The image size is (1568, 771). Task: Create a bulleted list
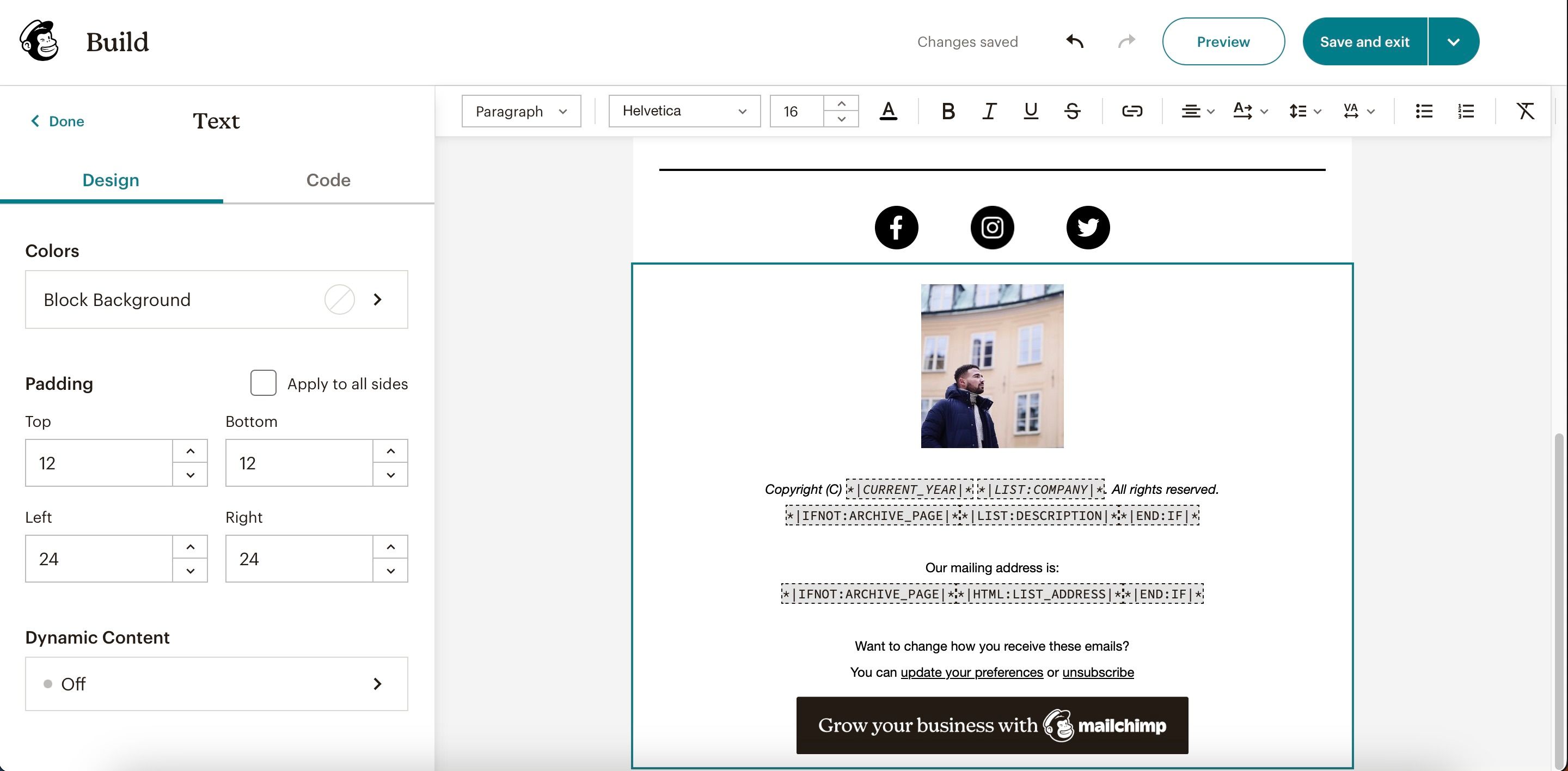tap(1424, 111)
